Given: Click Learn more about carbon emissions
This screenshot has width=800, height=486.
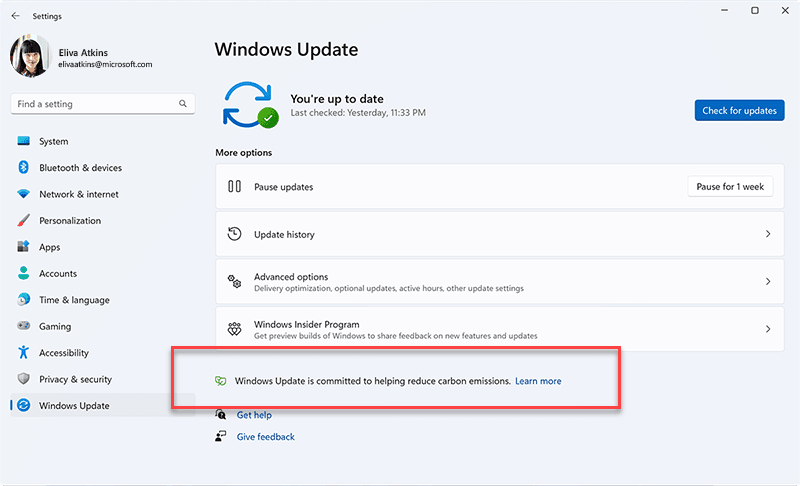Looking at the screenshot, I should click(x=538, y=381).
